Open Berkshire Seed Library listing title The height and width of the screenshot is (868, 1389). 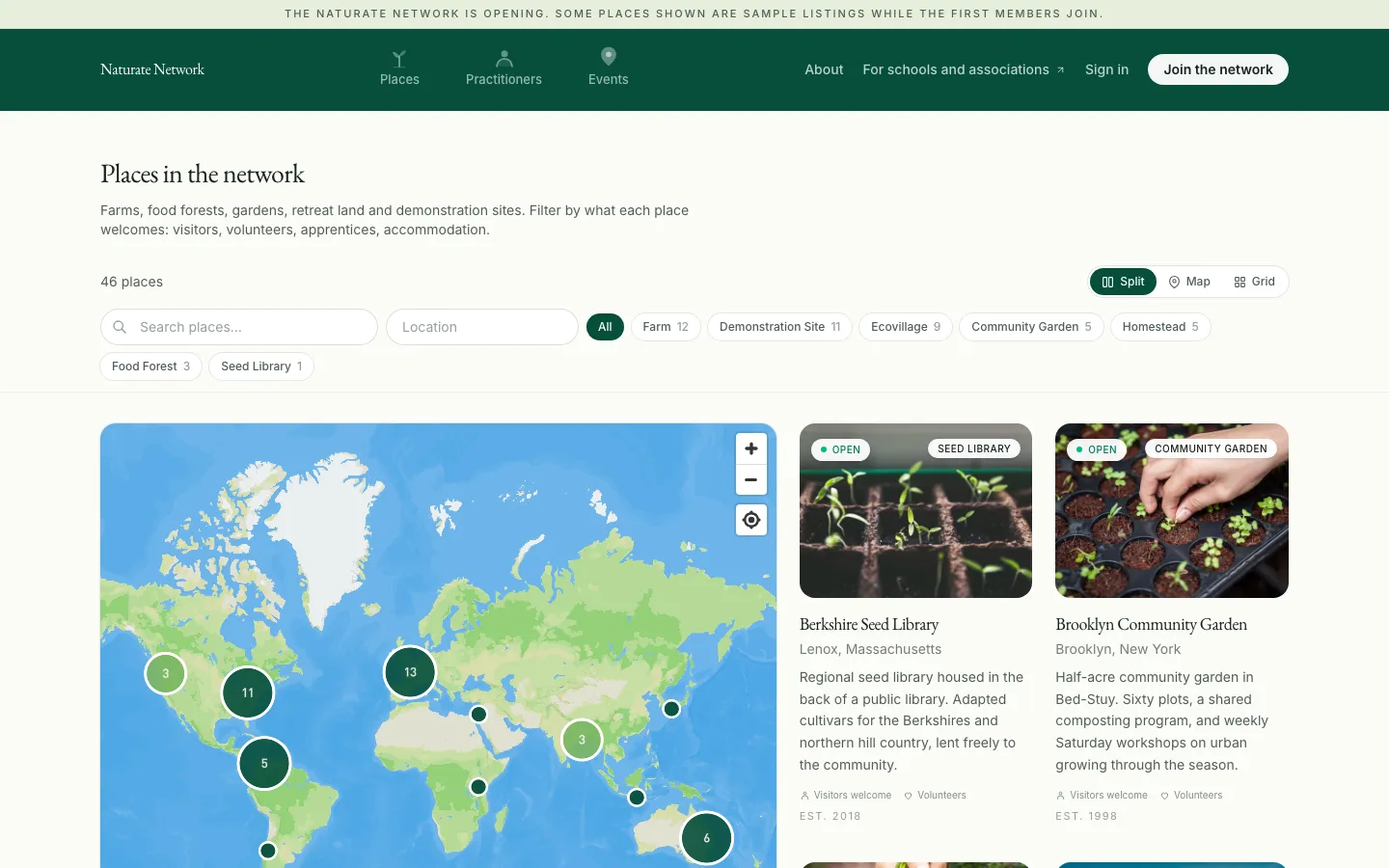[869, 624]
